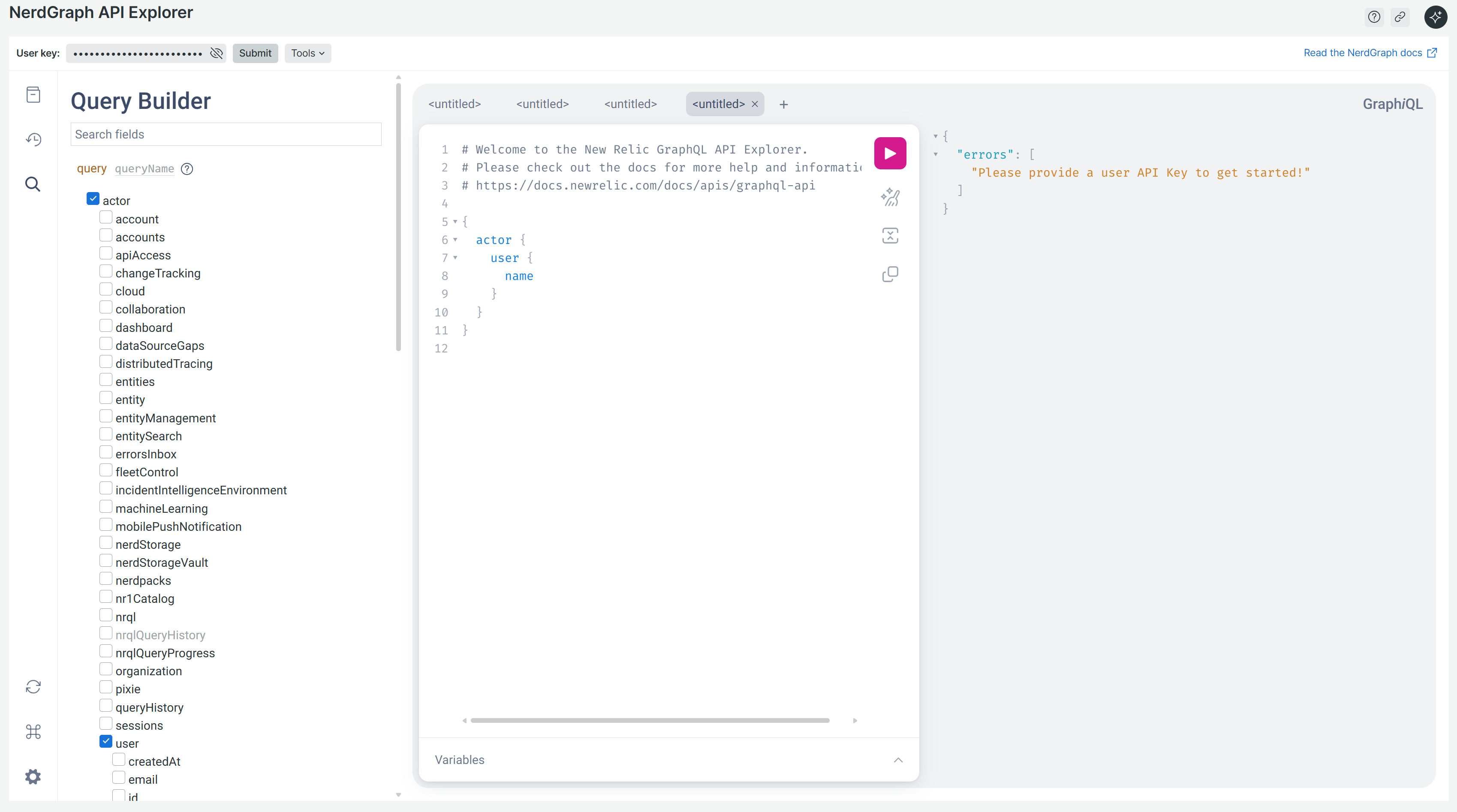Click the Prettify query icon
The image size is (1457, 812).
point(890,197)
